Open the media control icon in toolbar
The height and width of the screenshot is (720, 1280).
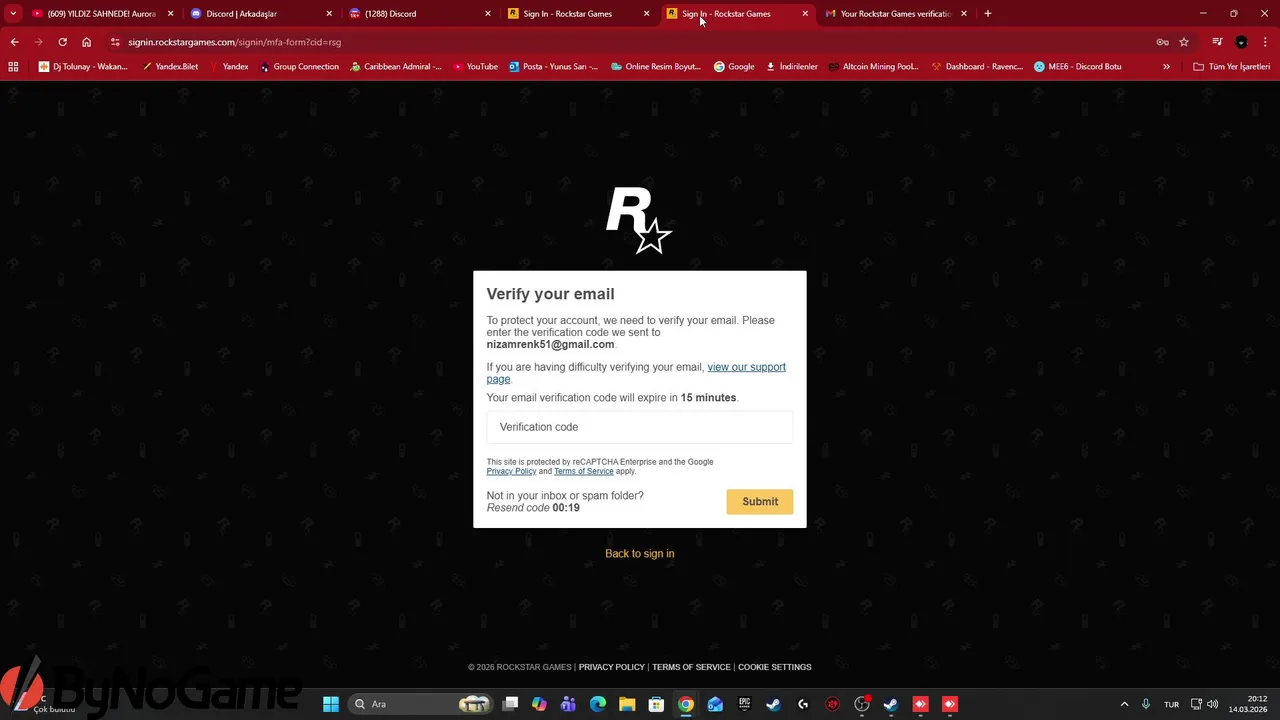pos(1217,42)
